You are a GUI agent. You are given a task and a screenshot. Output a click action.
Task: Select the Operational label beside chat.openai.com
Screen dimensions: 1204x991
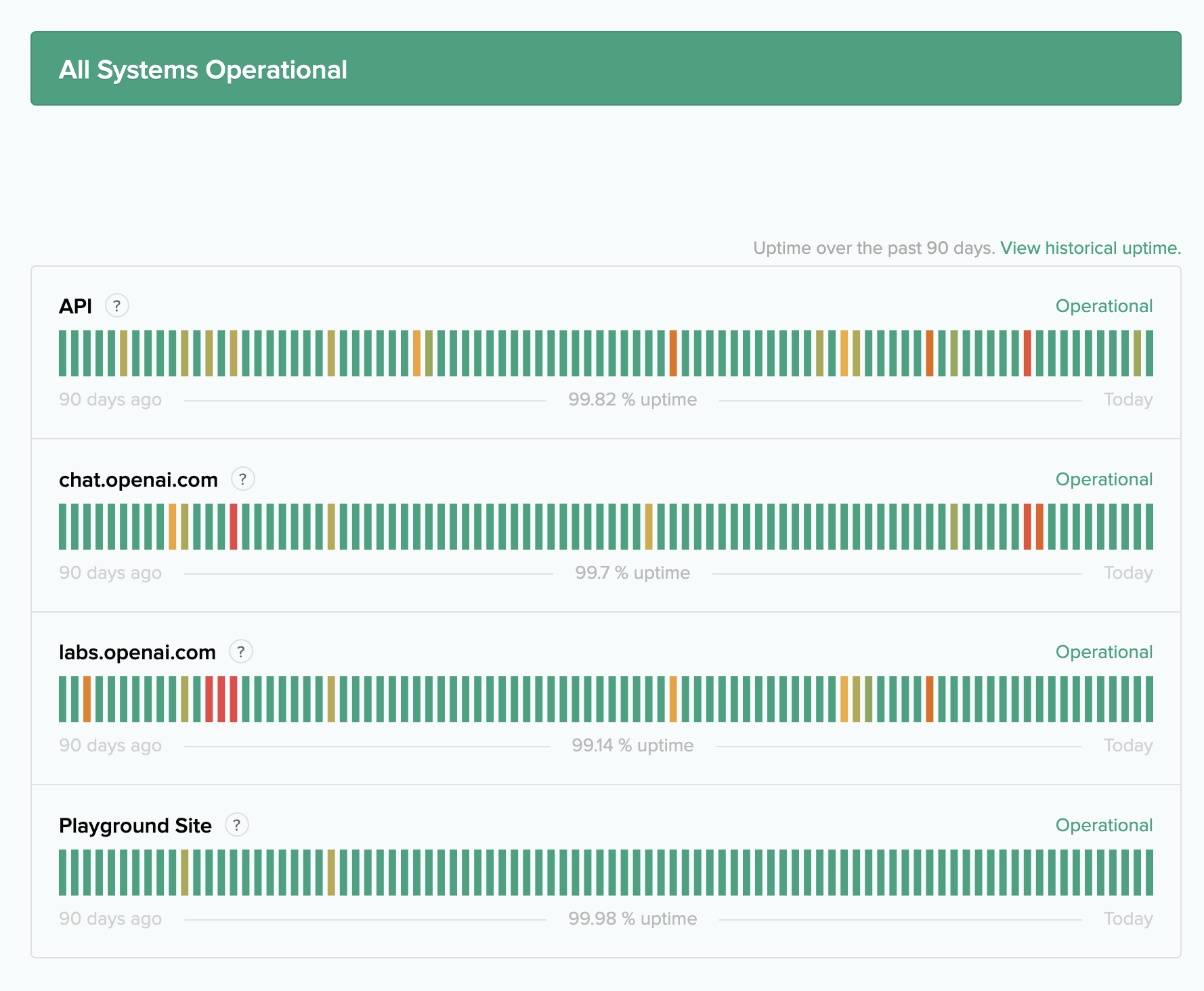click(x=1104, y=479)
